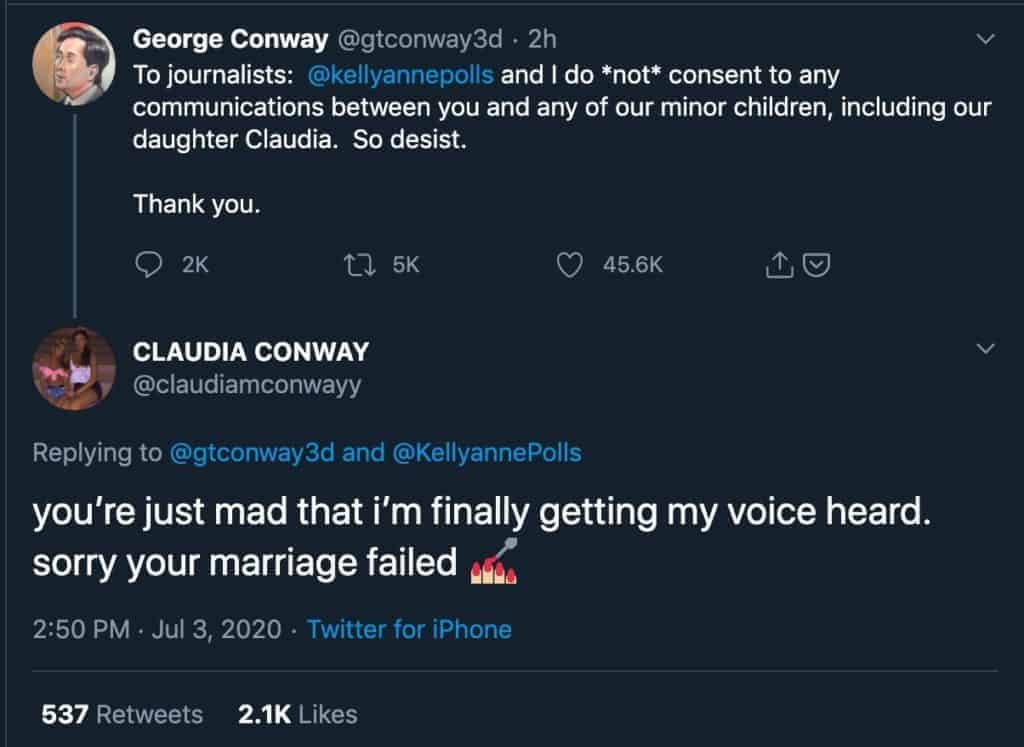Viewport: 1024px width, 747px height.
Task: Click the @gtconway3d link in Replying to
Action: pyautogui.click(x=252, y=453)
